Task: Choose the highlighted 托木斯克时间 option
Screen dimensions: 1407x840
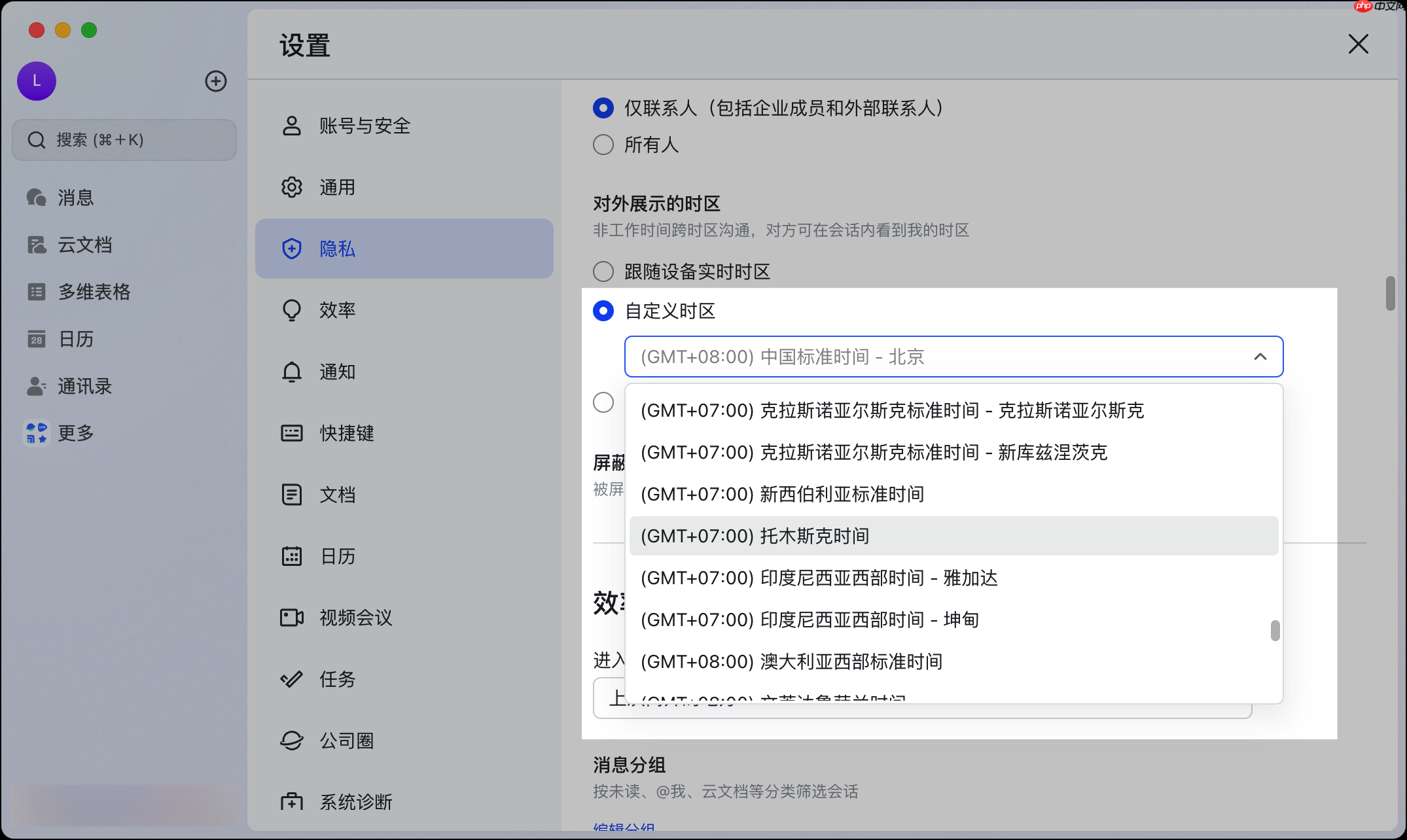Action: click(953, 536)
